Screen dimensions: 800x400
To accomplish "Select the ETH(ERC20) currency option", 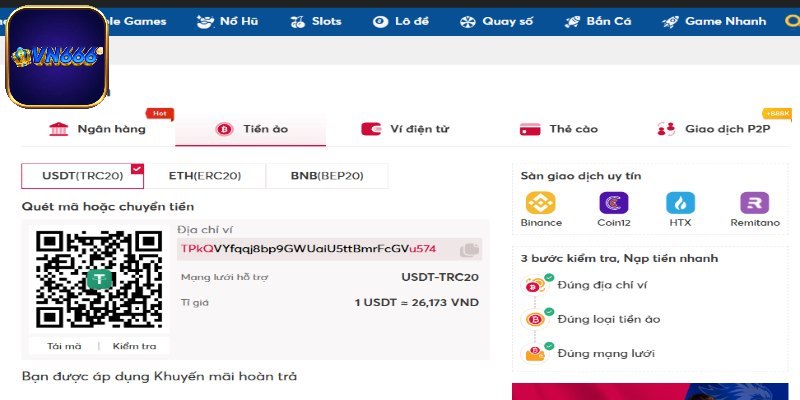I will pos(205,176).
